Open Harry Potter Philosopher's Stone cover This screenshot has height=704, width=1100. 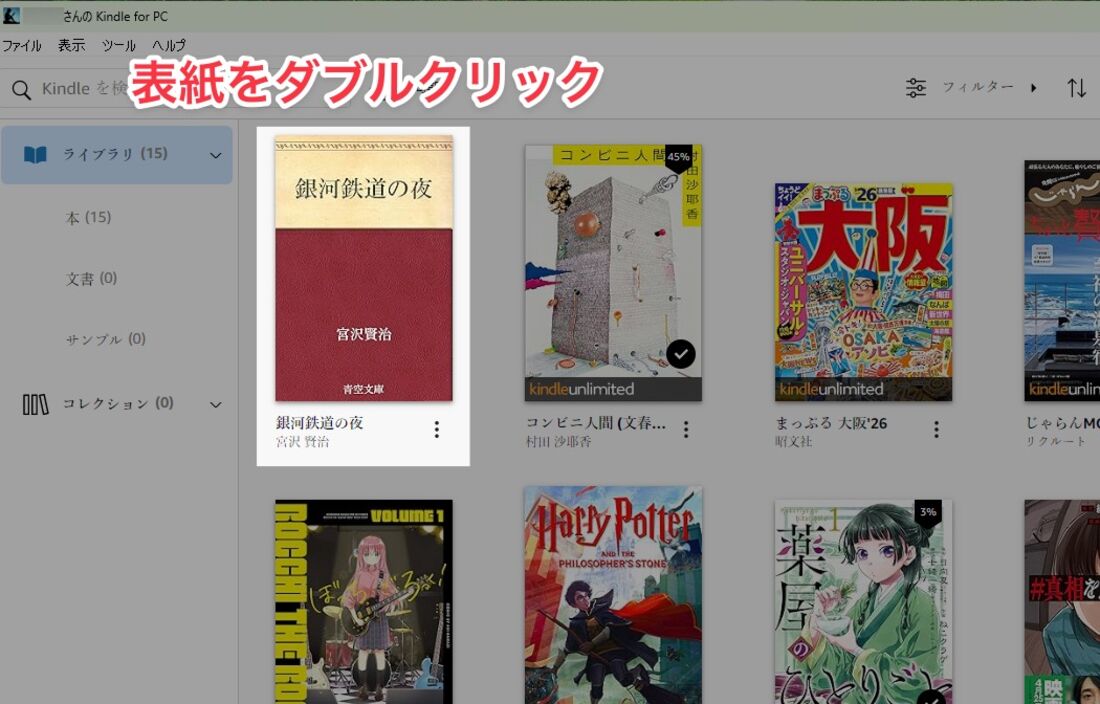click(x=613, y=595)
